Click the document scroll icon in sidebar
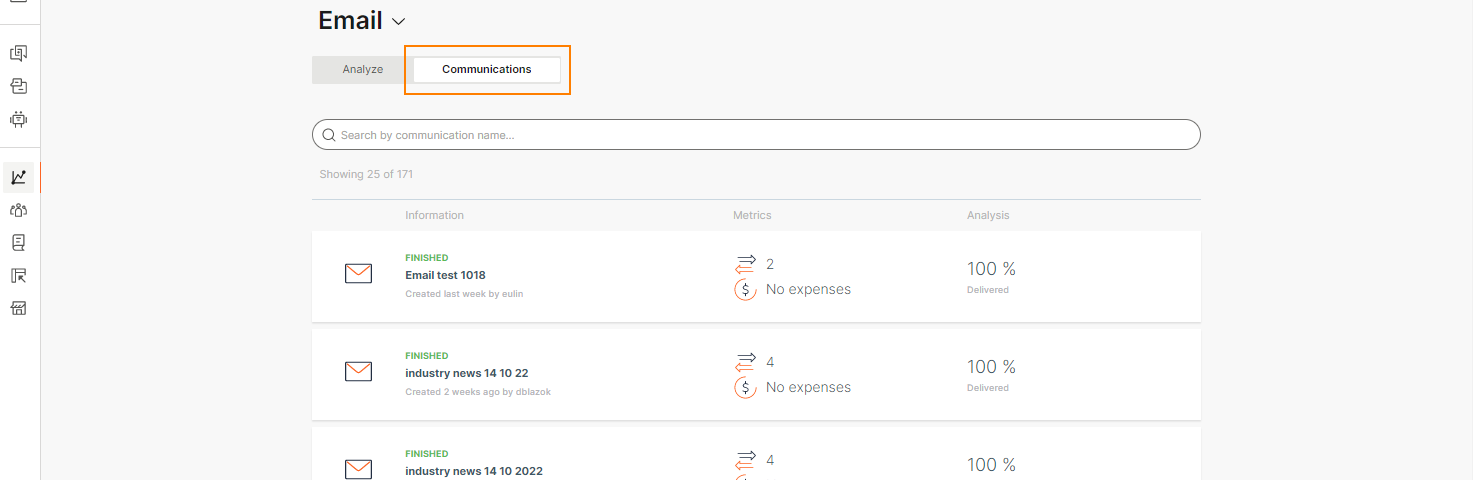Screen dimensions: 1473x480 point(18,243)
